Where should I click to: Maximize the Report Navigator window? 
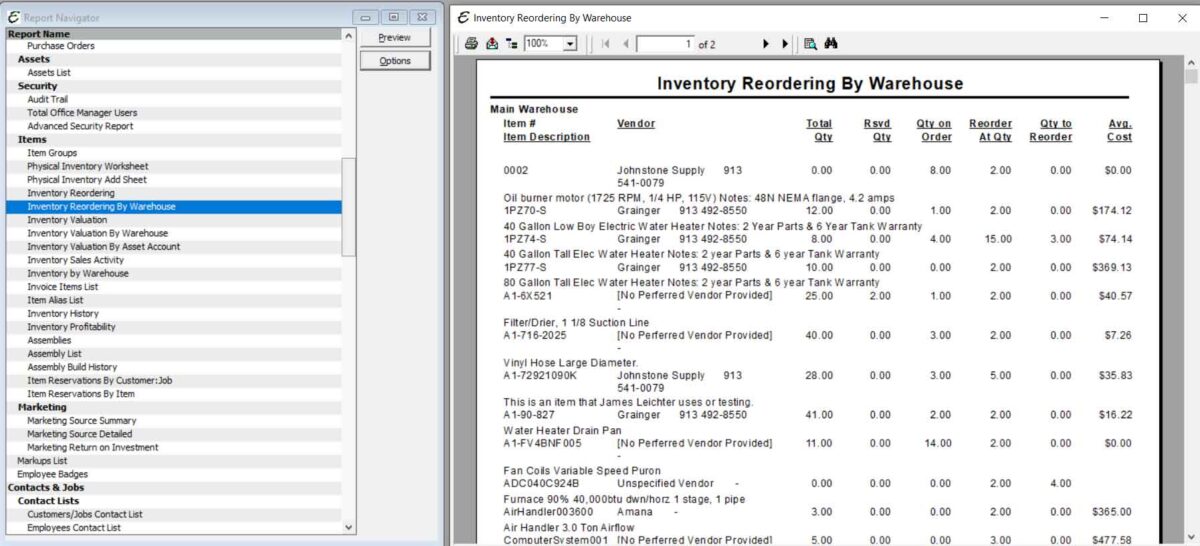click(x=394, y=18)
